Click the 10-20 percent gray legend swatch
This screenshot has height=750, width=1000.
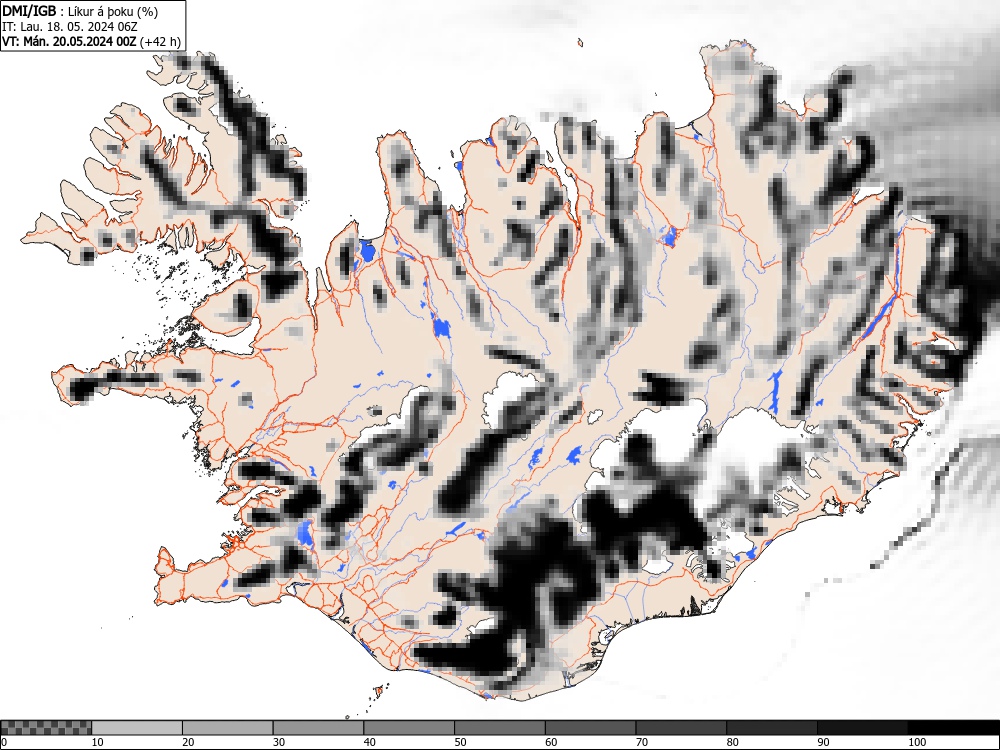(137, 728)
